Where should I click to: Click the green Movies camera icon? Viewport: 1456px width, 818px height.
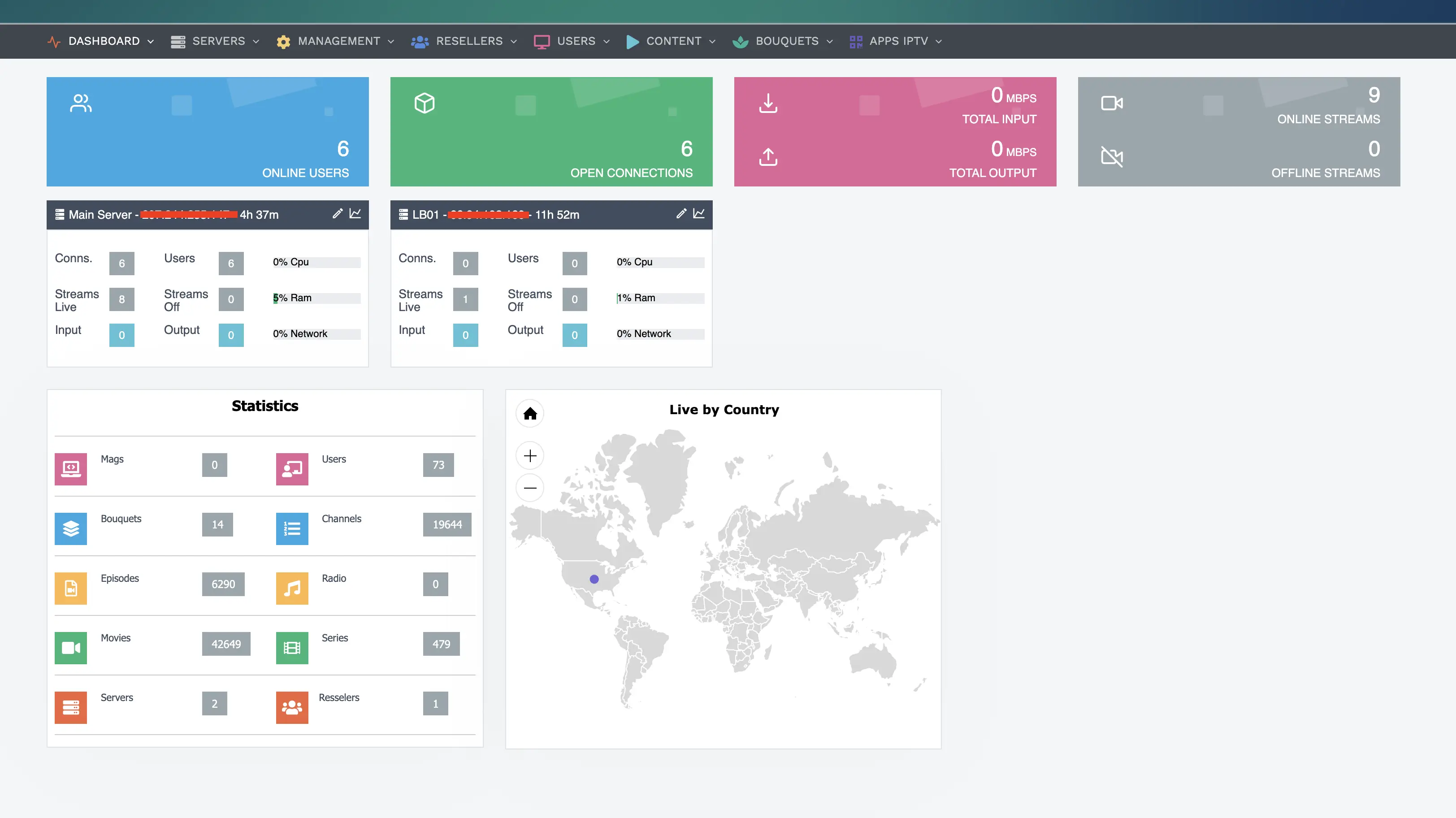(71, 647)
